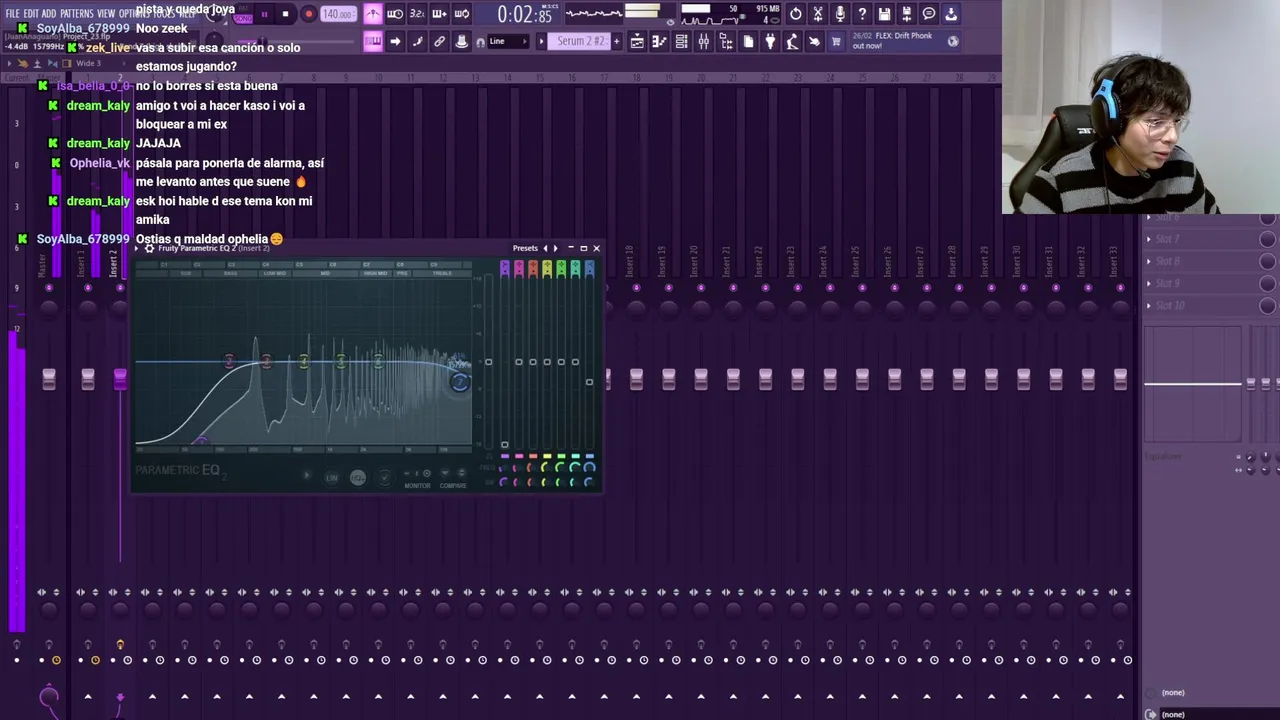Viewport: 1280px width, 720px height.
Task: Select next preset arrow in EQ window
Action: click(556, 248)
